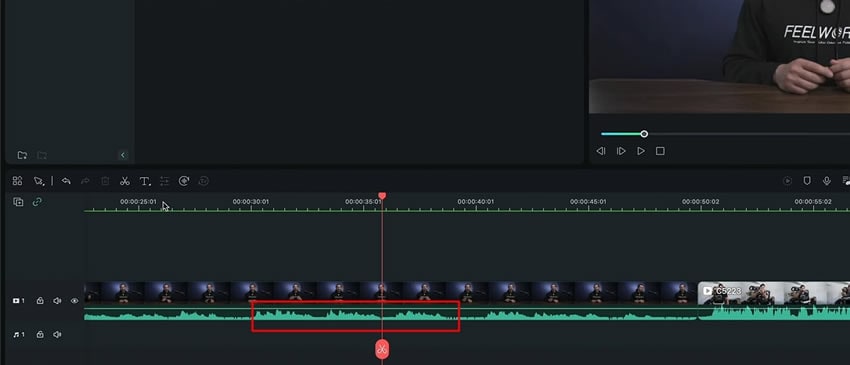
Task: Mute audio track 1
Action: point(57,335)
